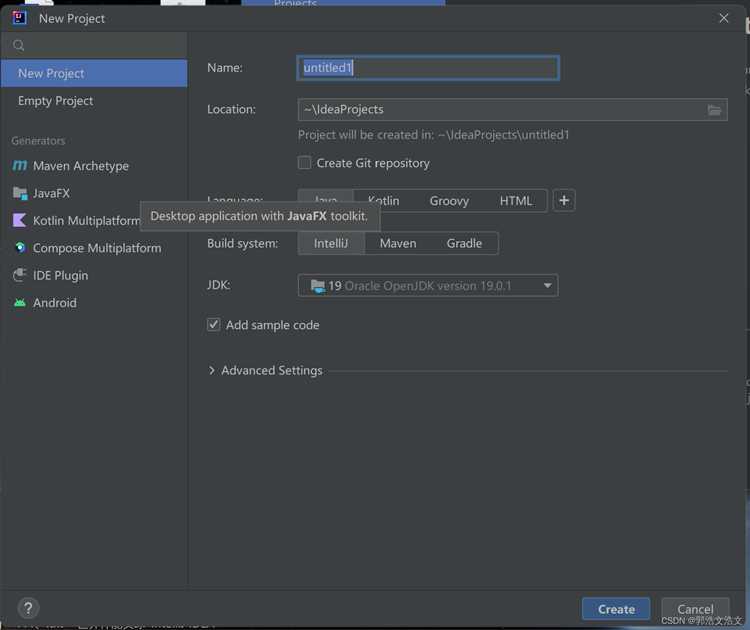Pick the Kotlin Multiplatform generator icon
This screenshot has height=630, width=750.
20,221
